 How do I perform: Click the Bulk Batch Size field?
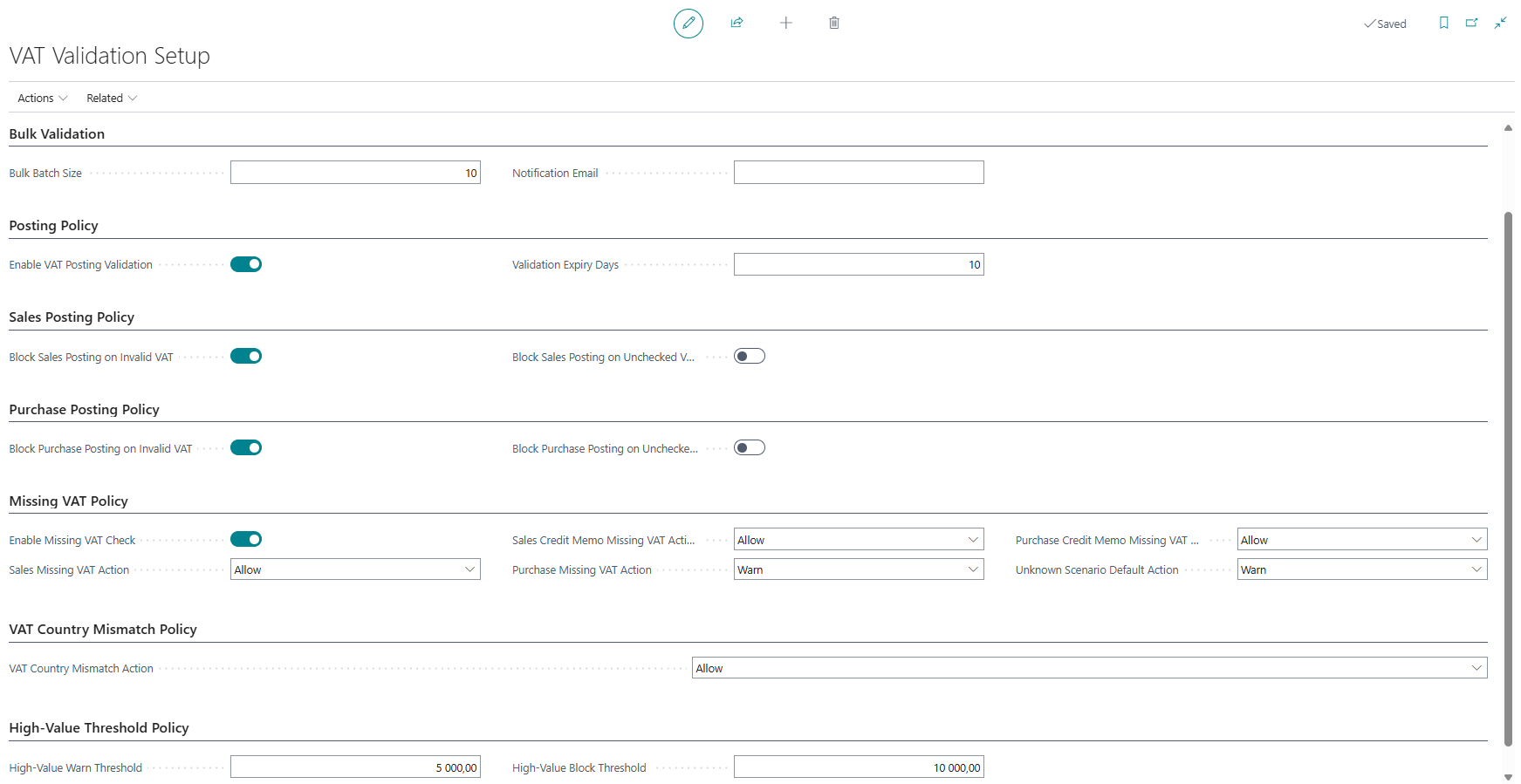click(x=355, y=173)
